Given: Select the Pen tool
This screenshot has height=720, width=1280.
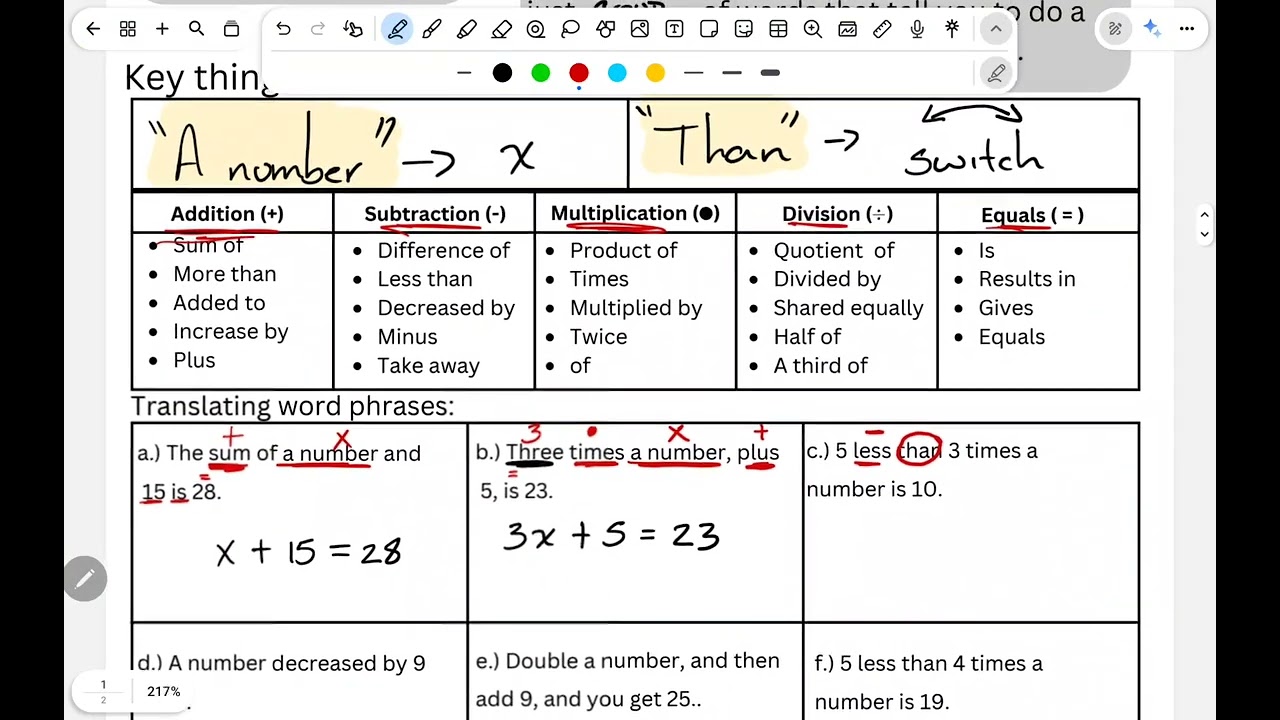Looking at the screenshot, I should point(397,30).
